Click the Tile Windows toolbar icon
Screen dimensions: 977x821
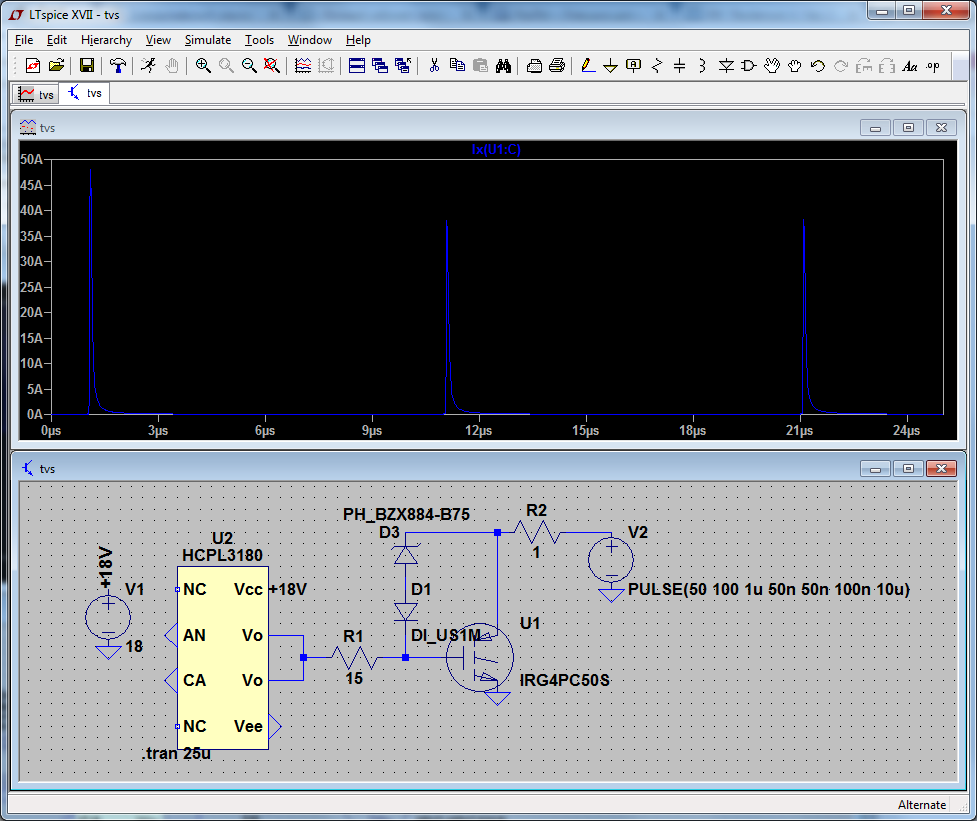pyautogui.click(x=356, y=66)
